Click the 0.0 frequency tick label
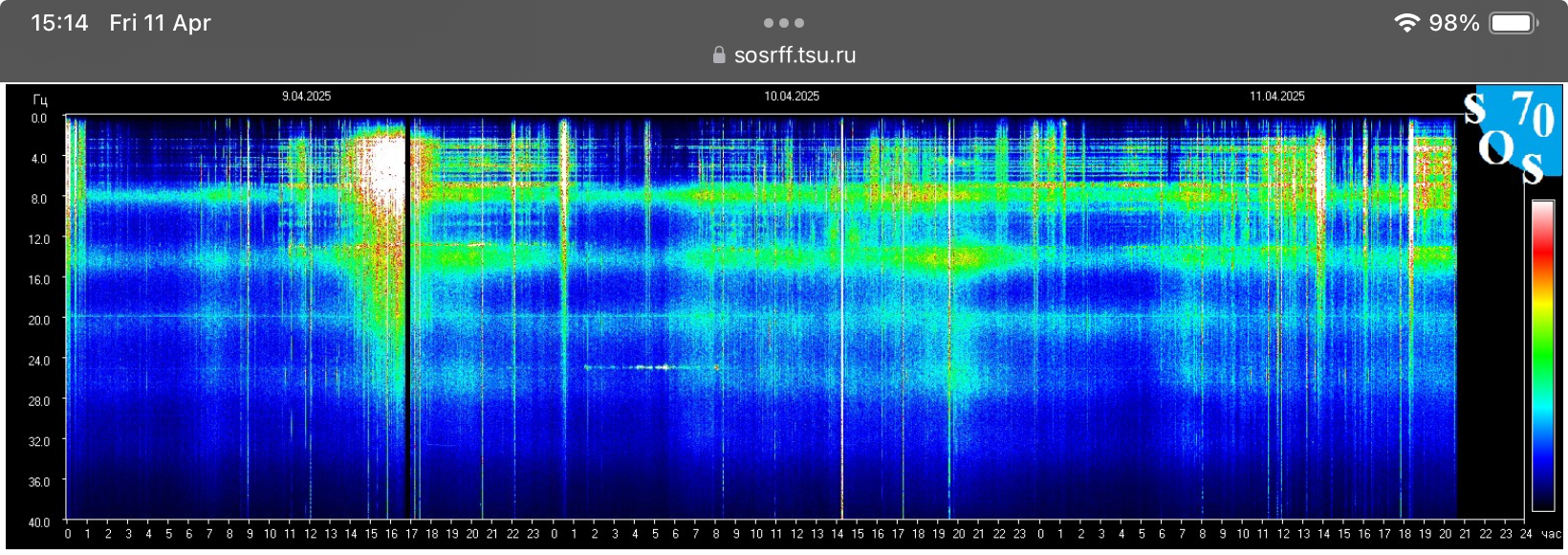Viewport: 1568px width, 555px height. [x=39, y=119]
